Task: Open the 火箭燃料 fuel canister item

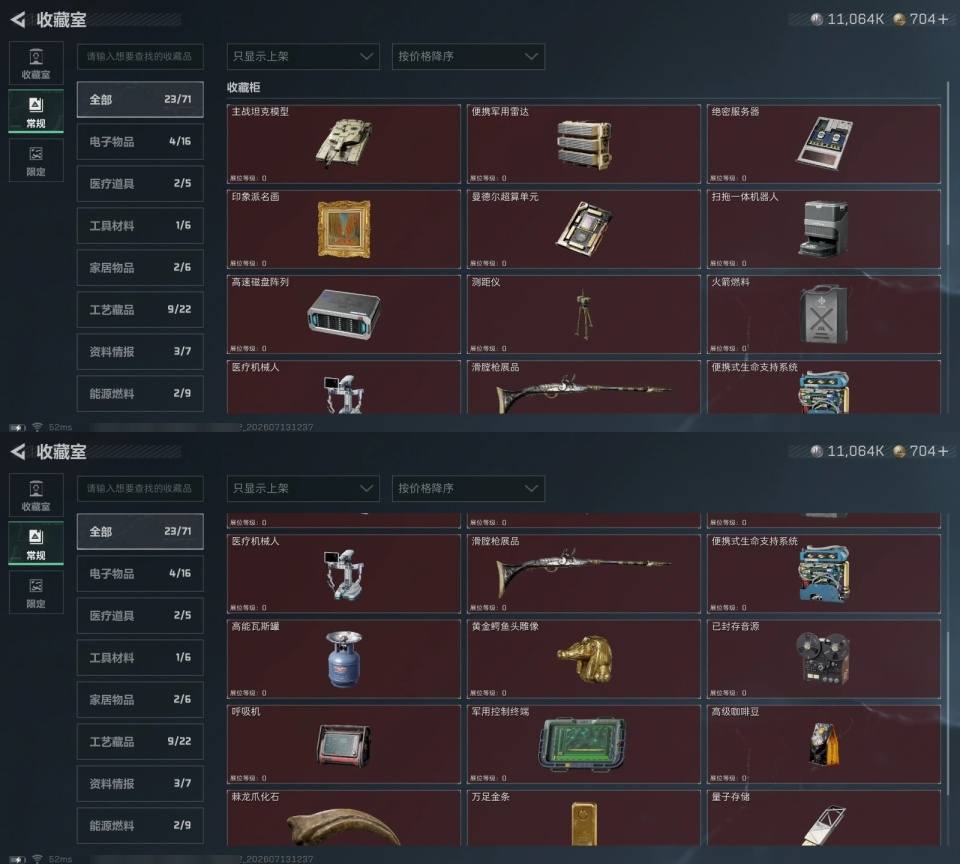Action: tap(823, 314)
